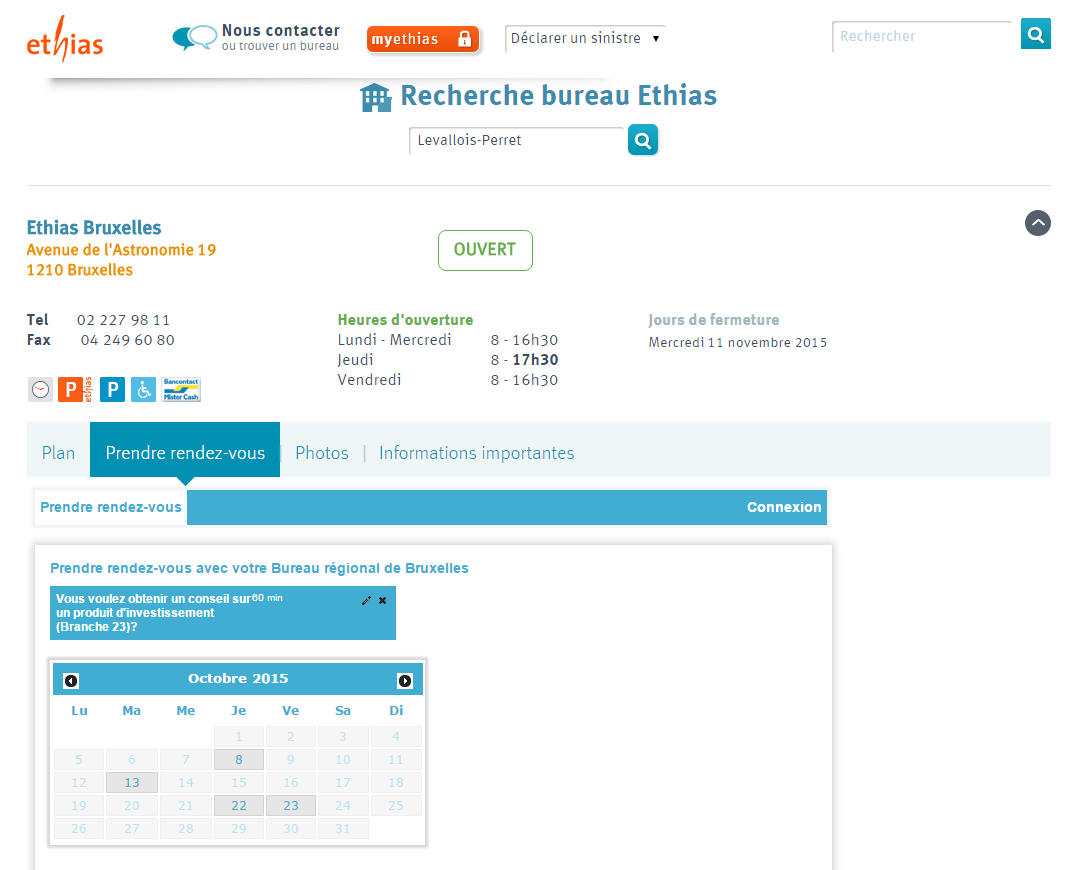This screenshot has width=1083, height=870.
Task: Click the Mercredi 11 novembre 2015 closing date
Action: coord(738,342)
